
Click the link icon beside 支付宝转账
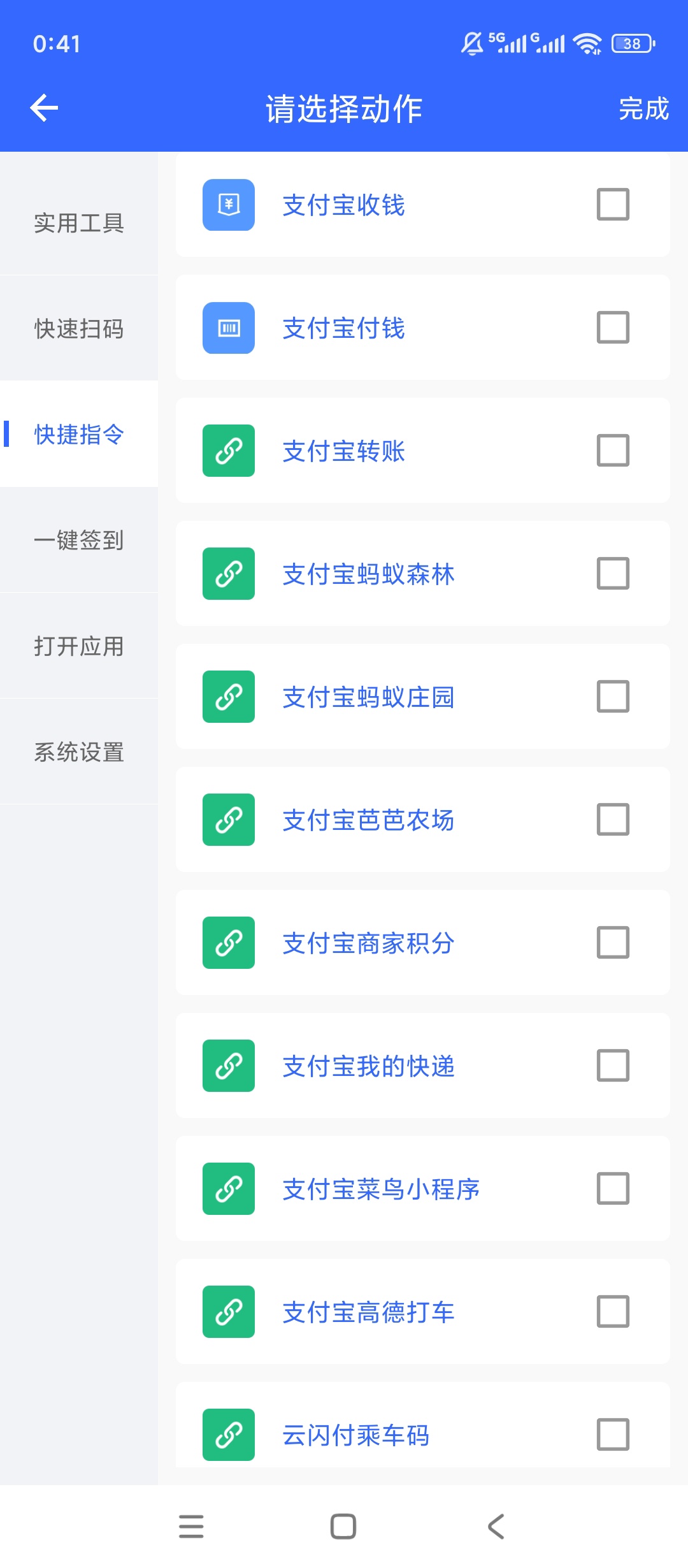pos(229,451)
